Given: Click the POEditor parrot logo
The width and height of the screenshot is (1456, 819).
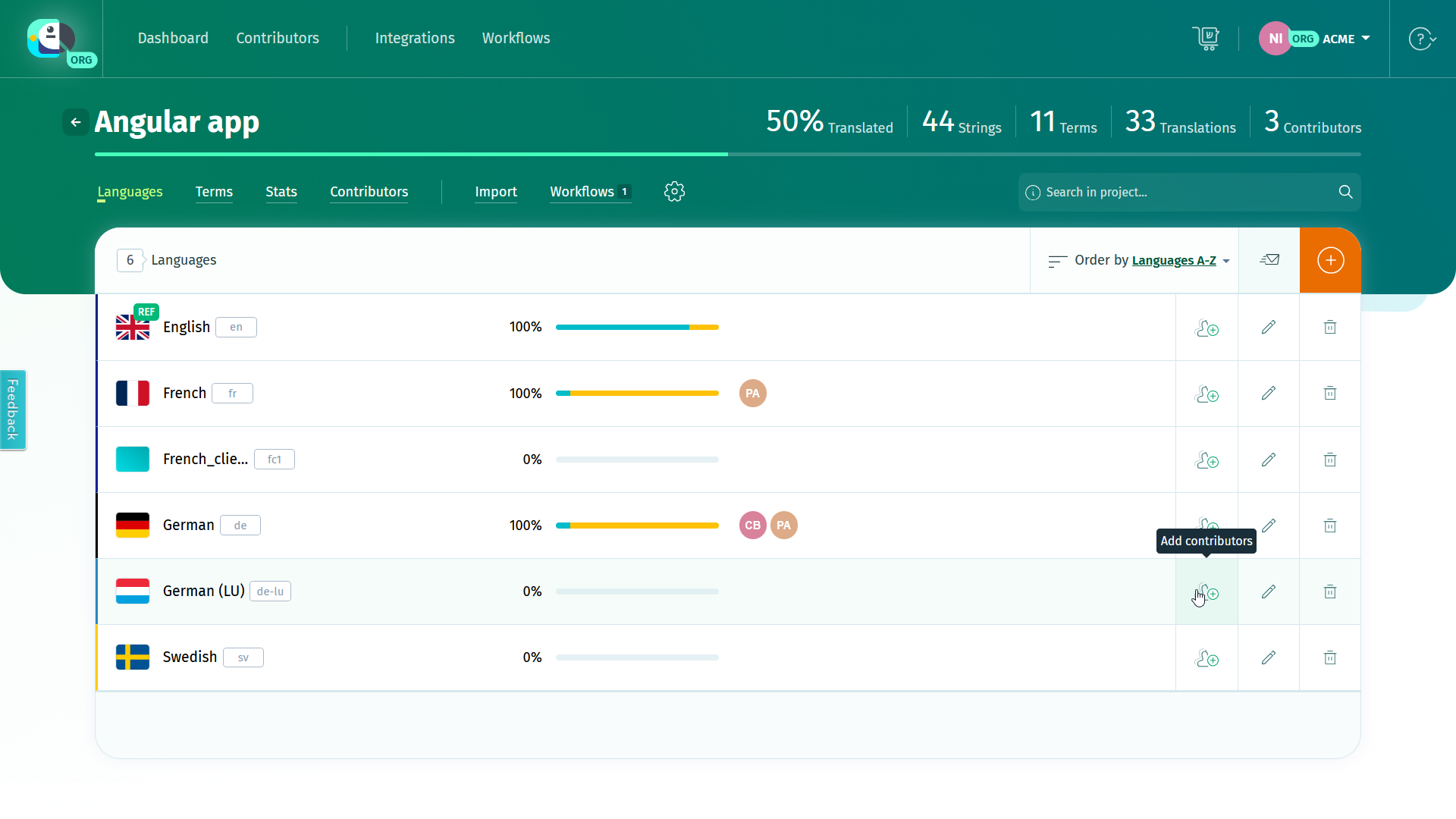Looking at the screenshot, I should (x=52, y=39).
